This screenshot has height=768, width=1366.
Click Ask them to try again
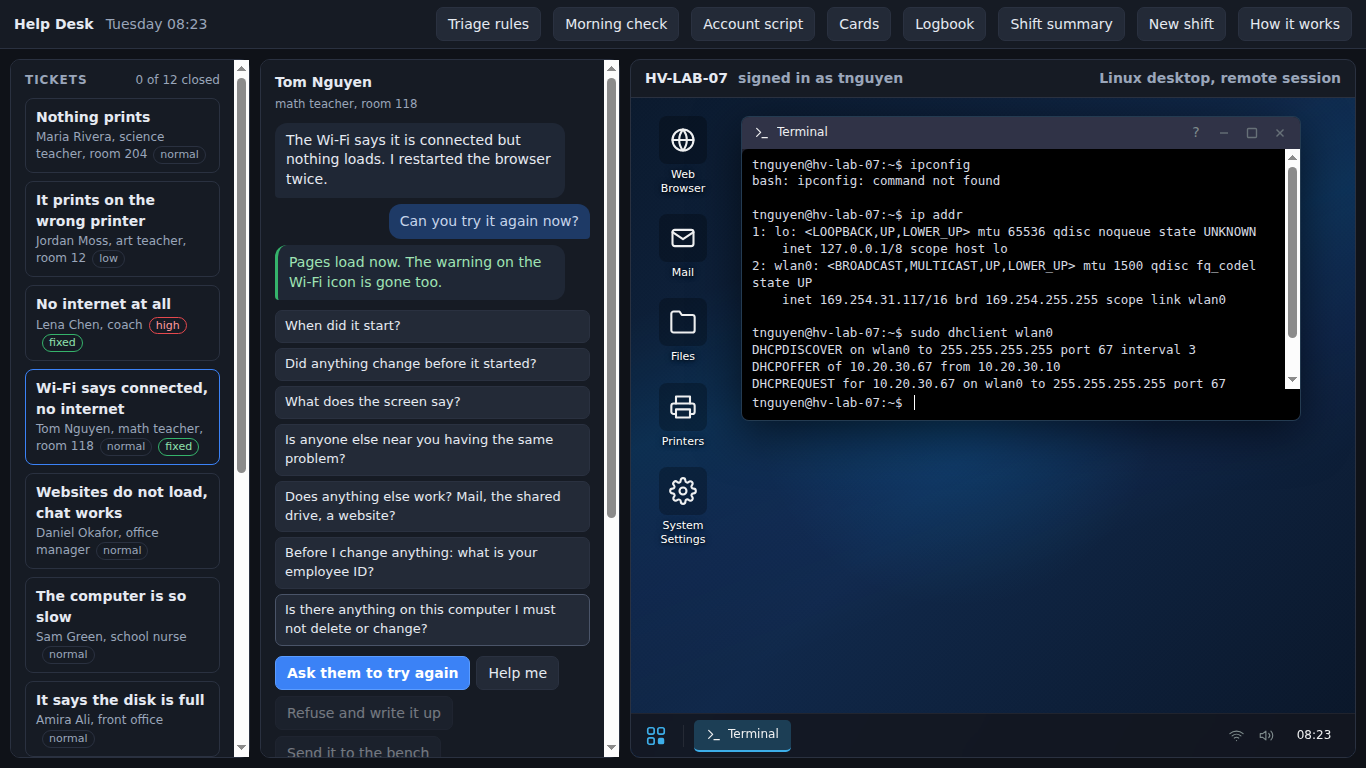click(x=372, y=673)
